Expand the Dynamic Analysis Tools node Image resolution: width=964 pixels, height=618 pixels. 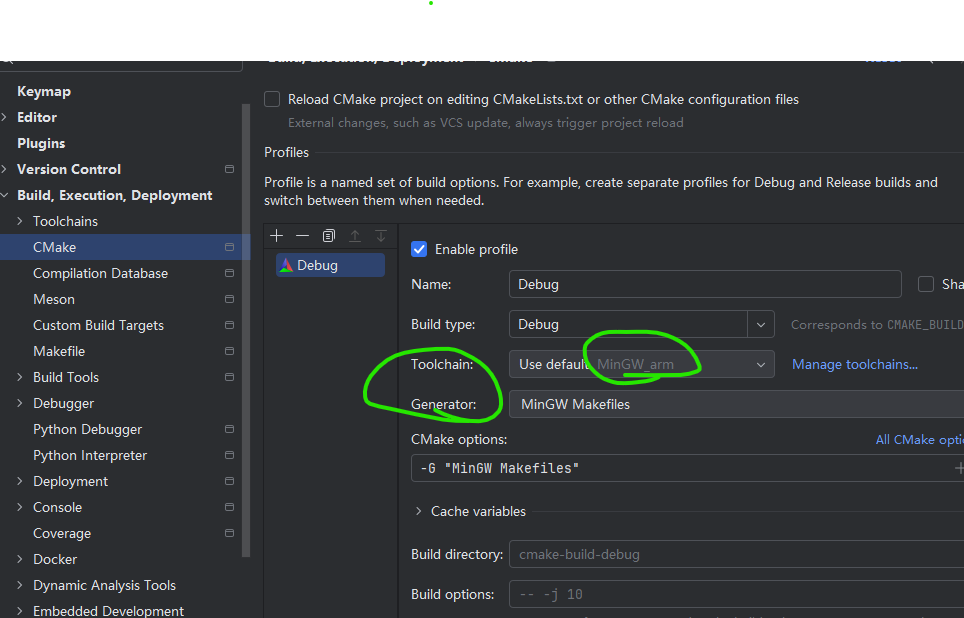(20, 585)
